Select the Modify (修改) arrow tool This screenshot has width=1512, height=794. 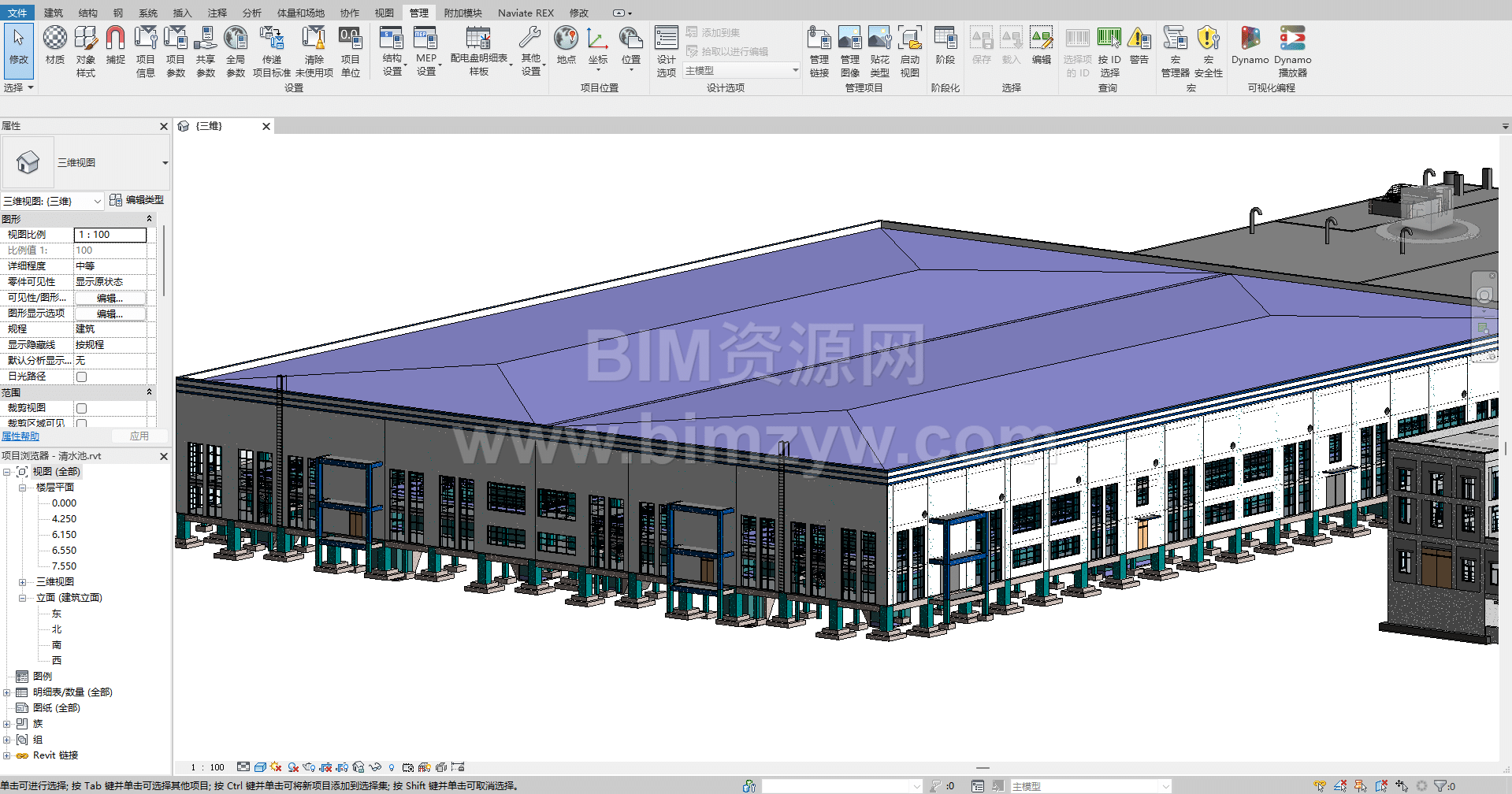click(x=18, y=51)
